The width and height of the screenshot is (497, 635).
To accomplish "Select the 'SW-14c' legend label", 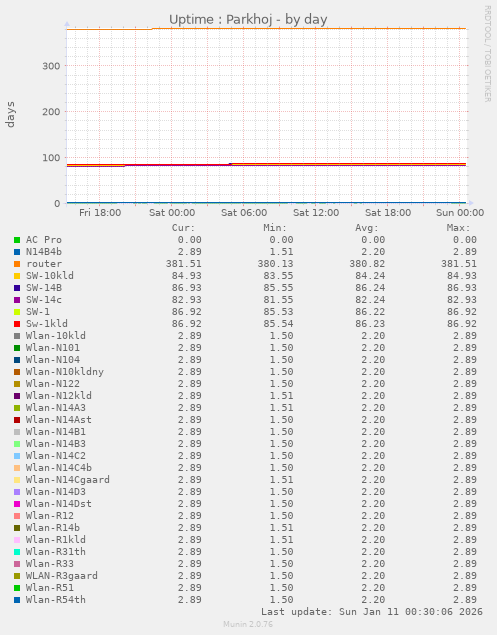I will point(44,300).
